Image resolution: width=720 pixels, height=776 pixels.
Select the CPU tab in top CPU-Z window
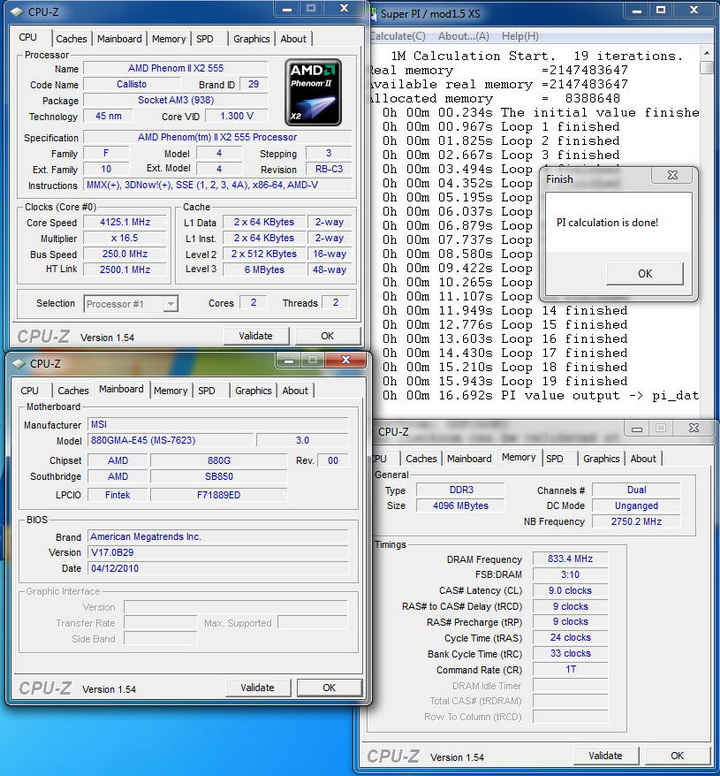[28, 38]
